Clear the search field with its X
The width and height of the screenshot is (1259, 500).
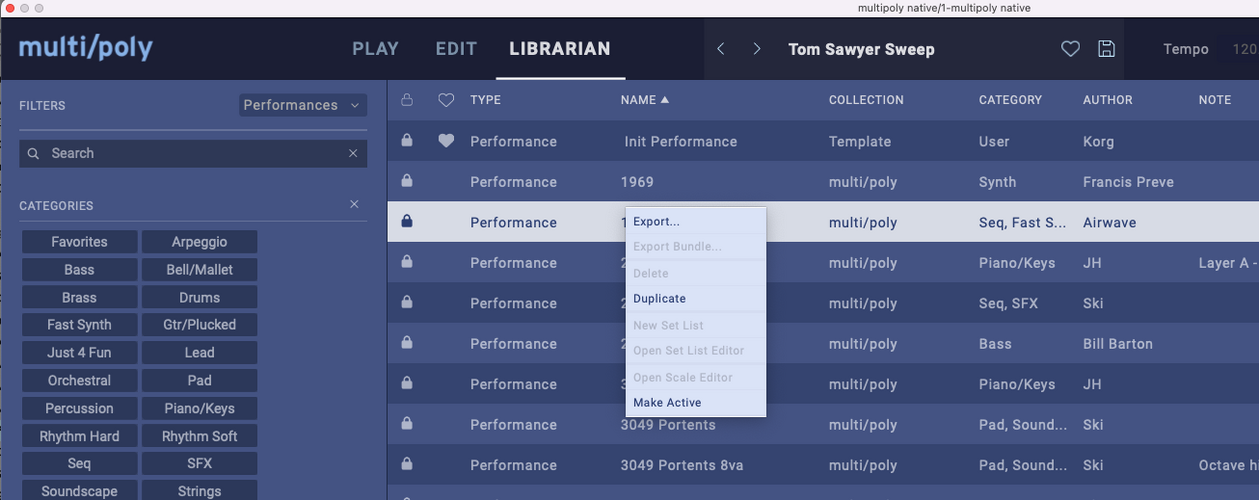[353, 153]
